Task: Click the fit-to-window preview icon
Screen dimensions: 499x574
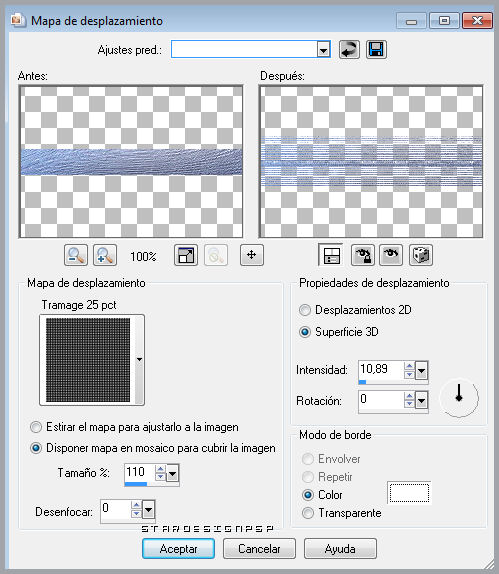Action: [x=186, y=255]
